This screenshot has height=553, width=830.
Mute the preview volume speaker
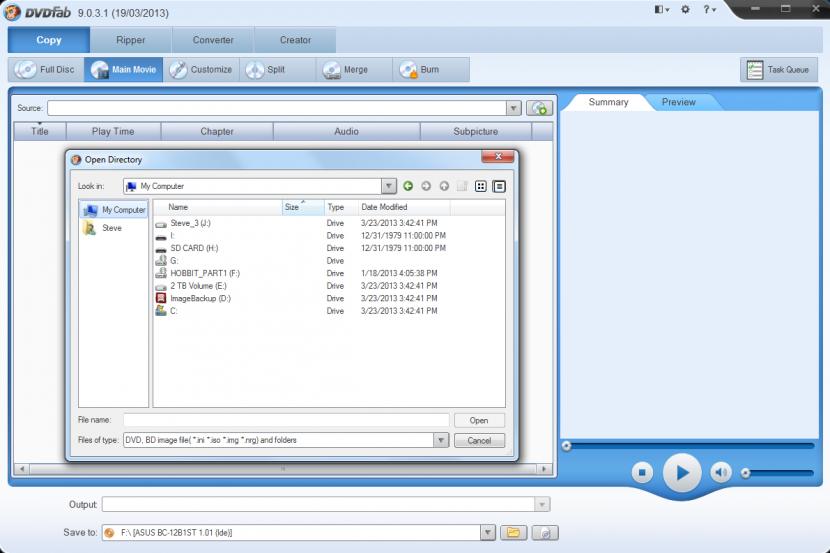click(x=720, y=472)
